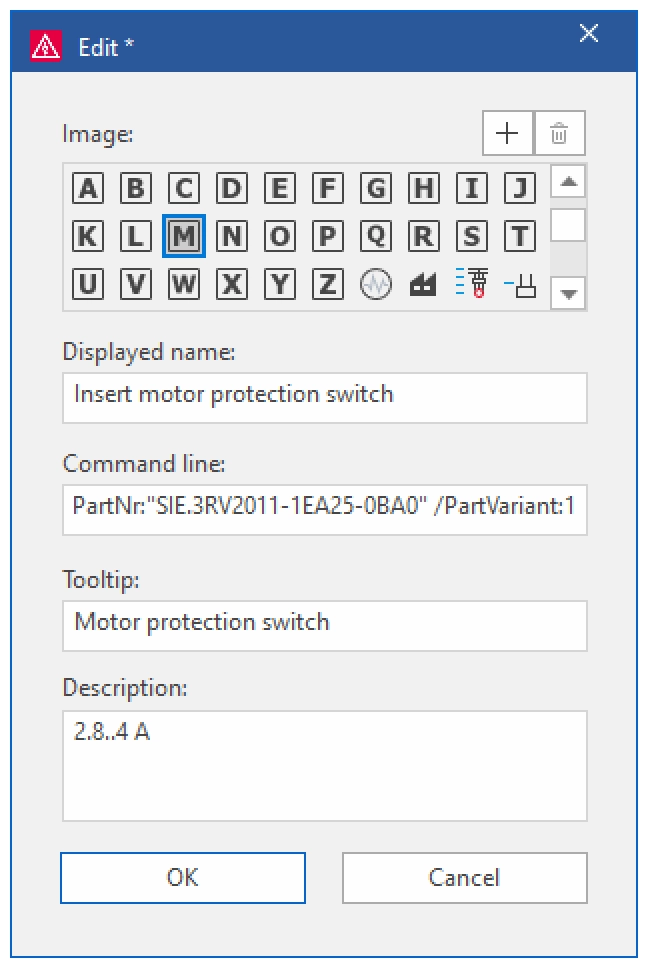Select the letter A image icon

[88, 188]
